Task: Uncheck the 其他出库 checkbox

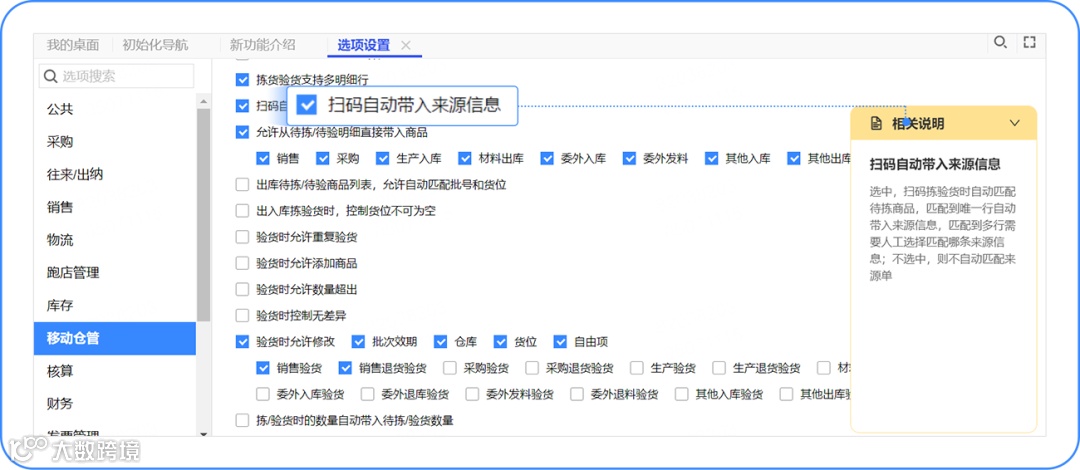Action: tap(793, 159)
